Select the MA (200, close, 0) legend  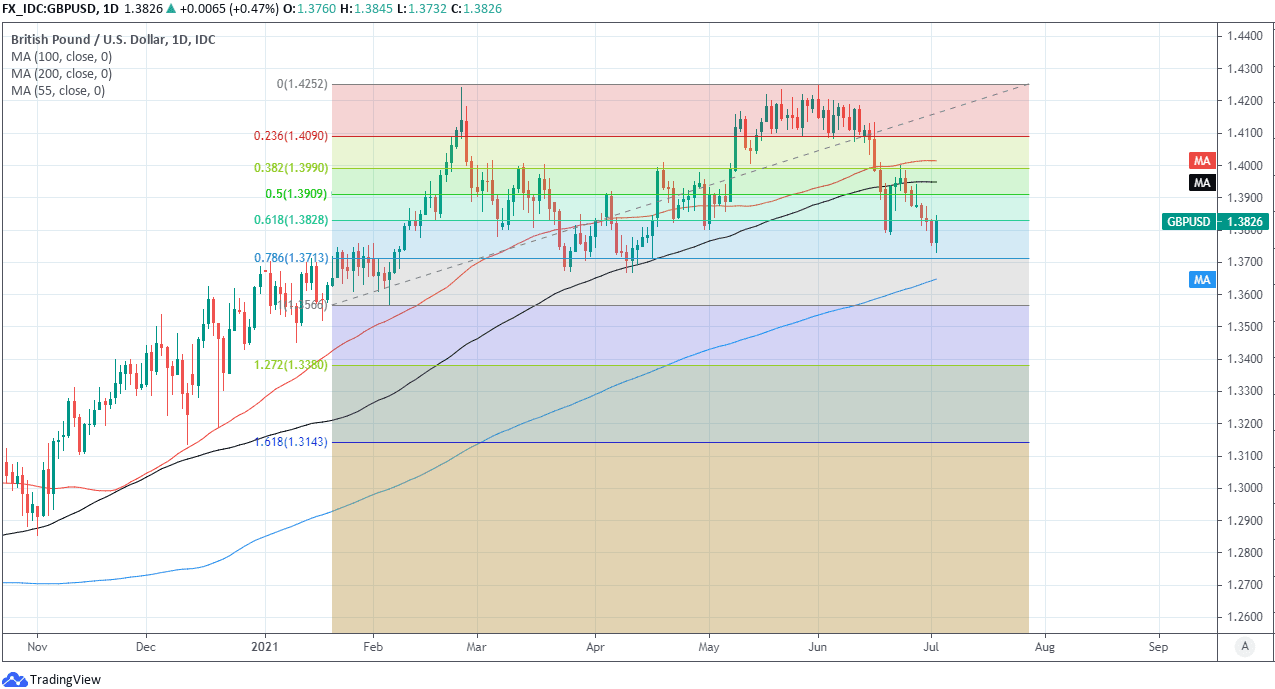coord(61,73)
